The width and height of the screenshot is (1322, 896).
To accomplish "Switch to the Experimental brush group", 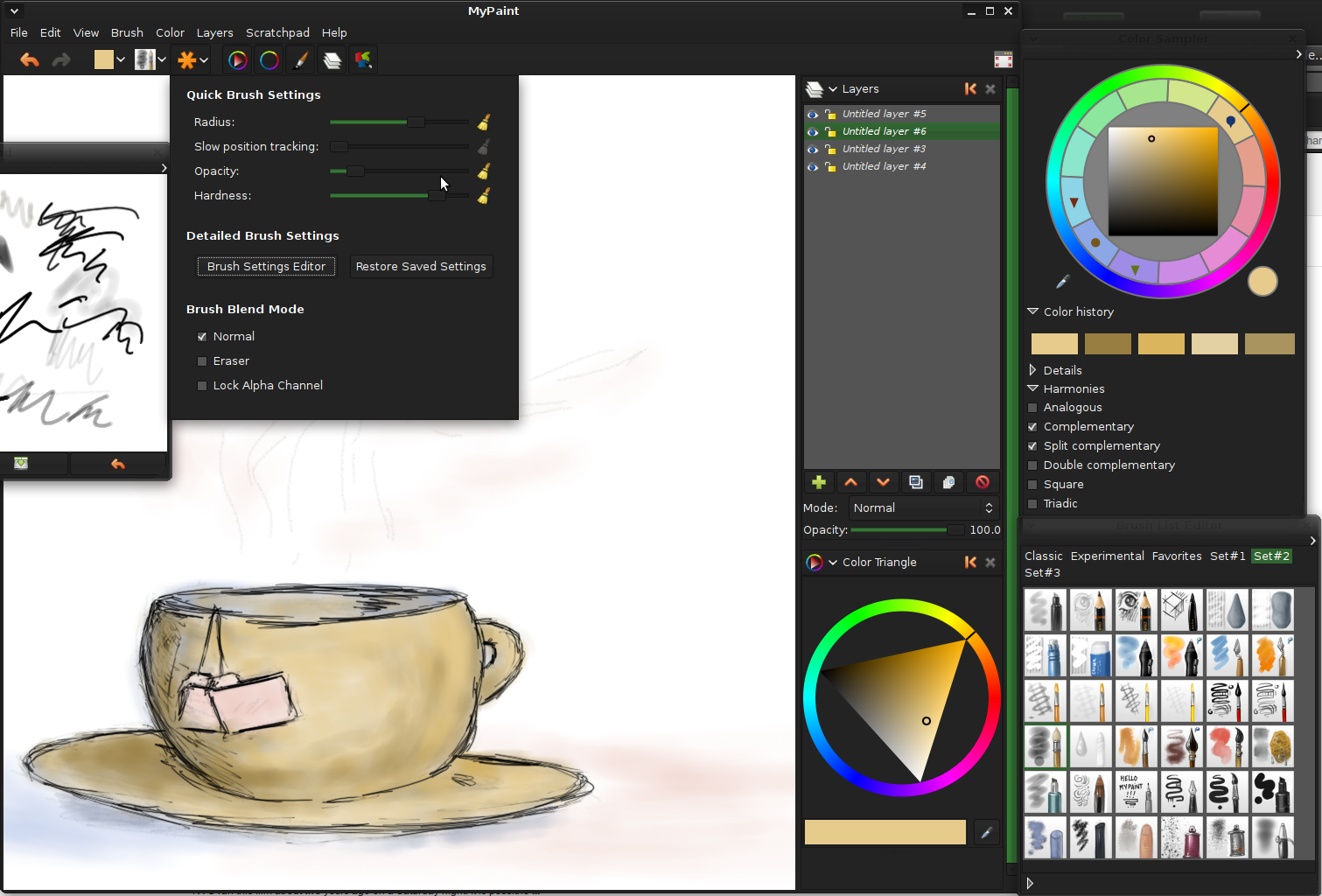I will pyautogui.click(x=1107, y=556).
